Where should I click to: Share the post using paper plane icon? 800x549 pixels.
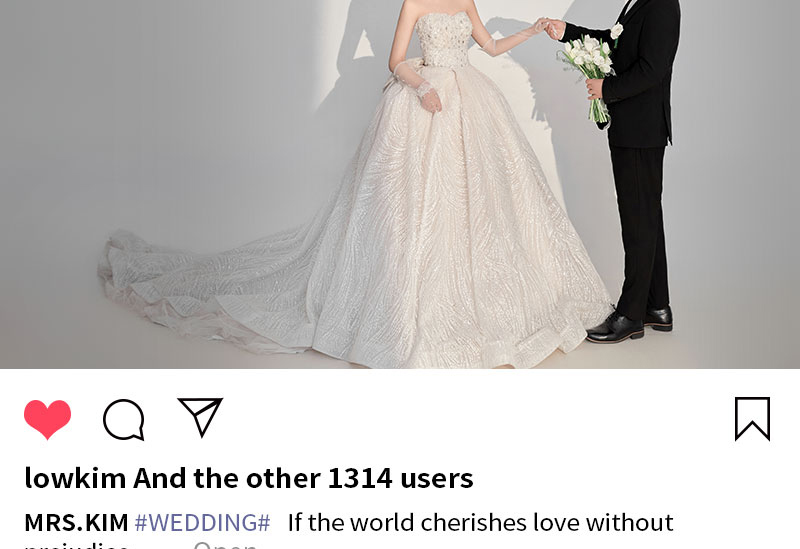pyautogui.click(x=200, y=417)
